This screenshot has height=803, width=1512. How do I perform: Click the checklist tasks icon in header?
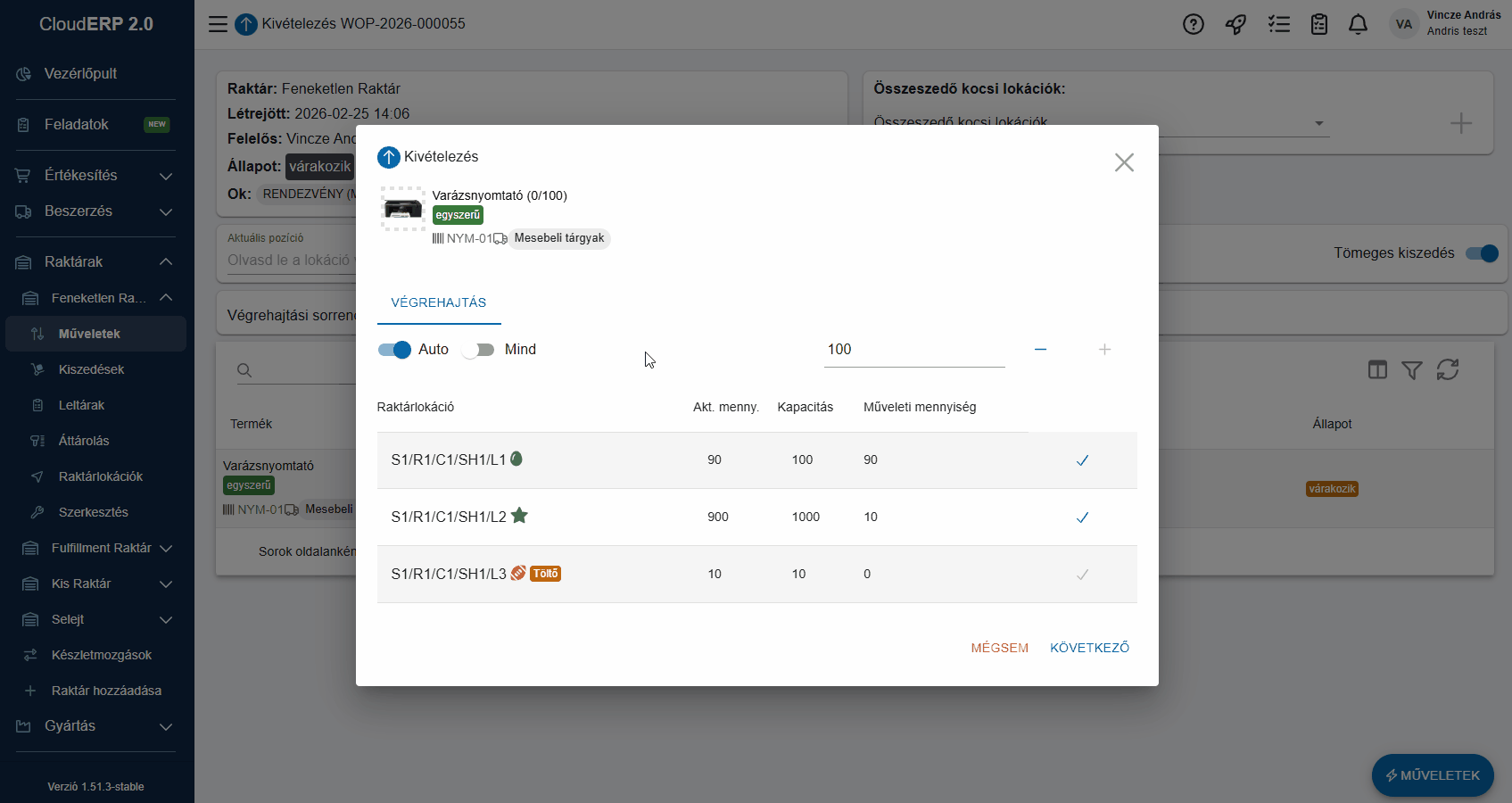pos(1278,24)
